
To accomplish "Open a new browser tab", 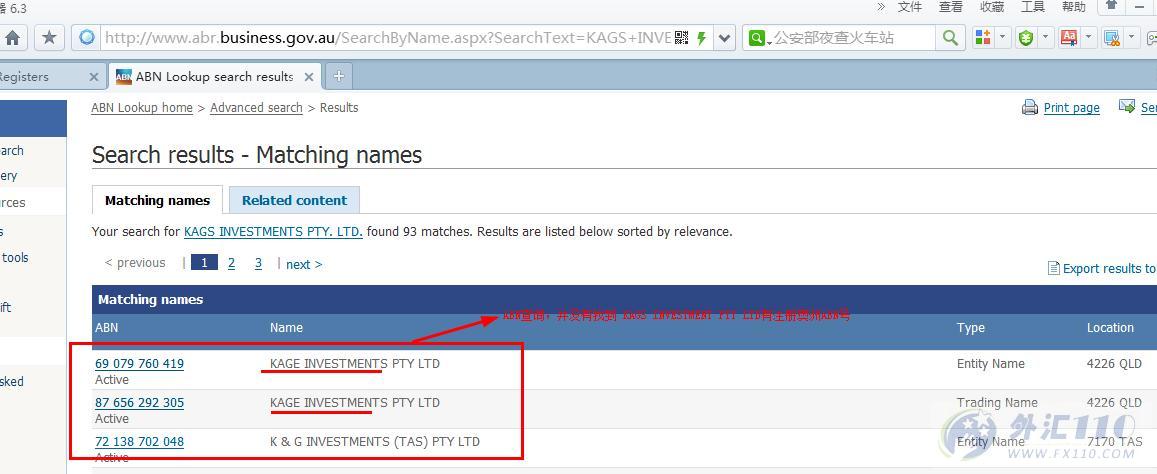I will (339, 76).
